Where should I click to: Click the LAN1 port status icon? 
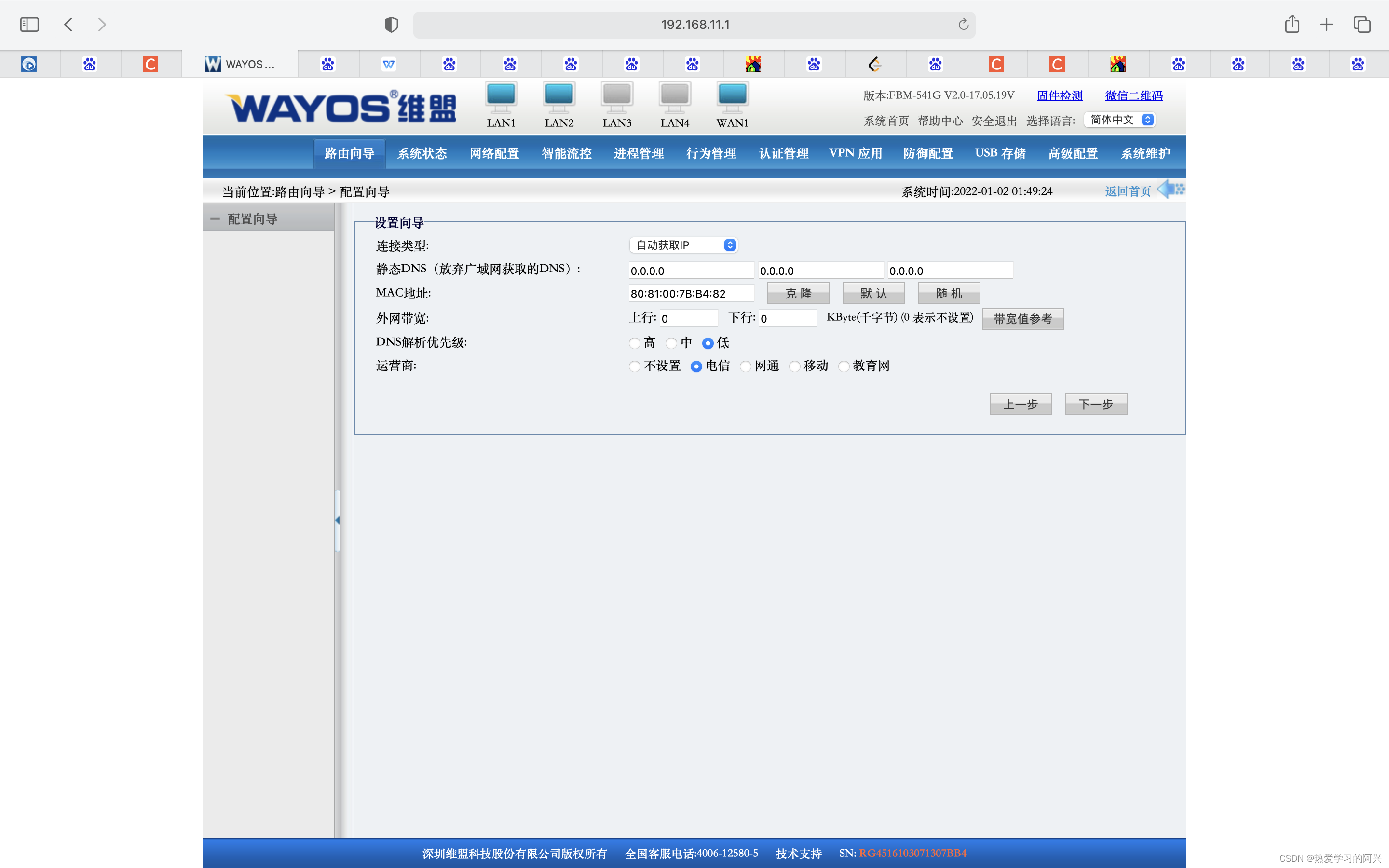click(x=501, y=96)
